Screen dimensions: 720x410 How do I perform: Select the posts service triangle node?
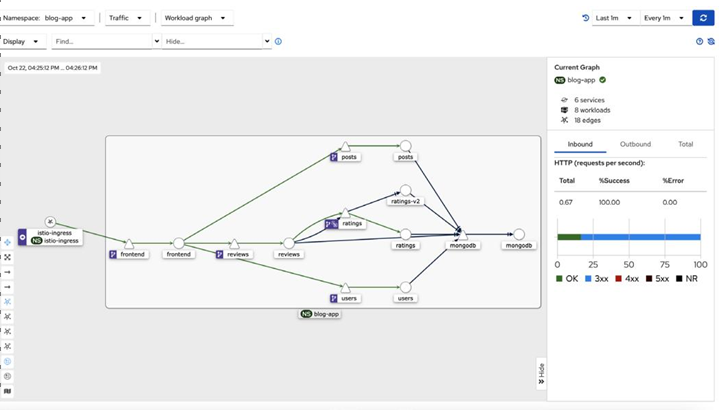[x=345, y=147]
